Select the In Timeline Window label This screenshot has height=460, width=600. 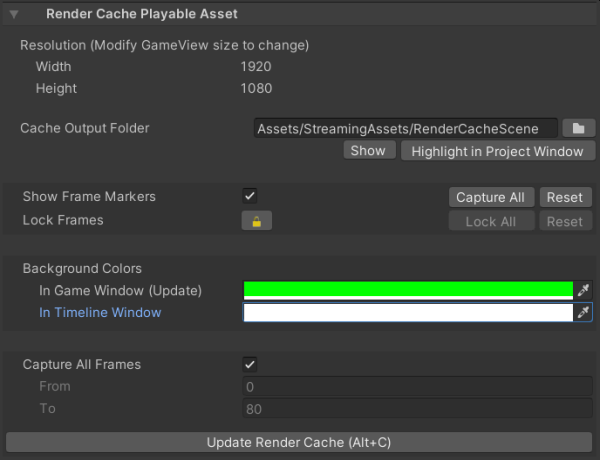tap(100, 313)
